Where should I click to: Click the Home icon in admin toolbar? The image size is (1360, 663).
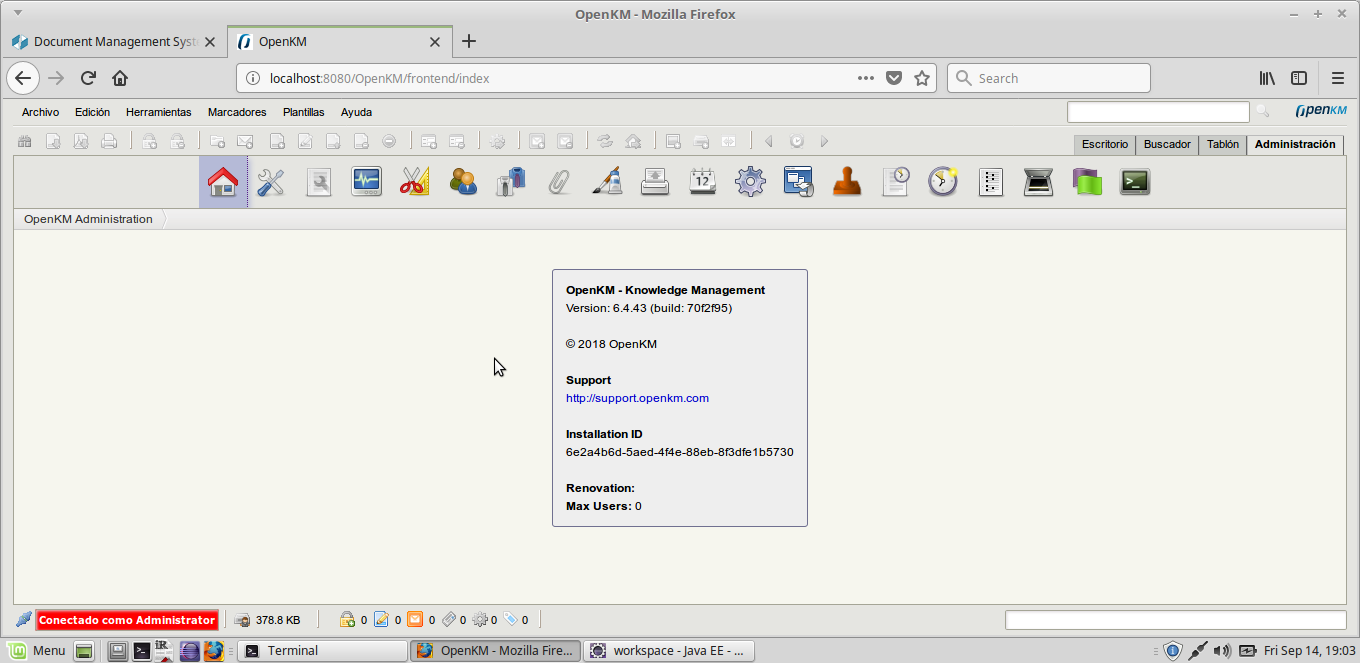[222, 181]
